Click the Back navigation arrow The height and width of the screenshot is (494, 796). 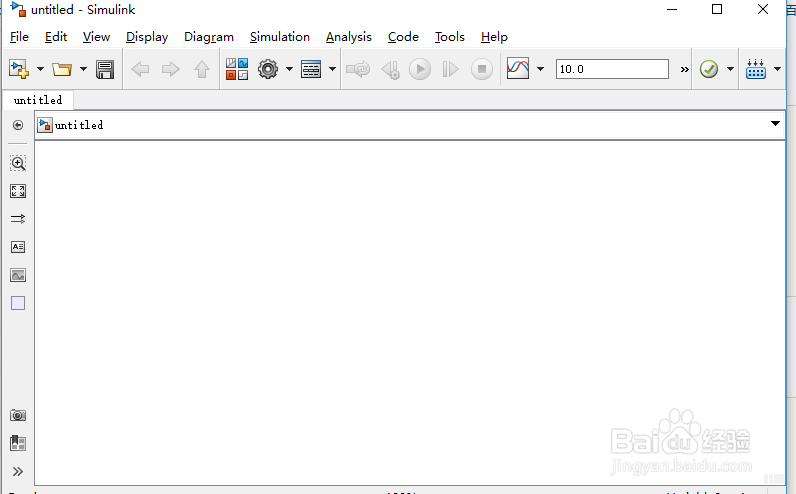[x=140, y=69]
